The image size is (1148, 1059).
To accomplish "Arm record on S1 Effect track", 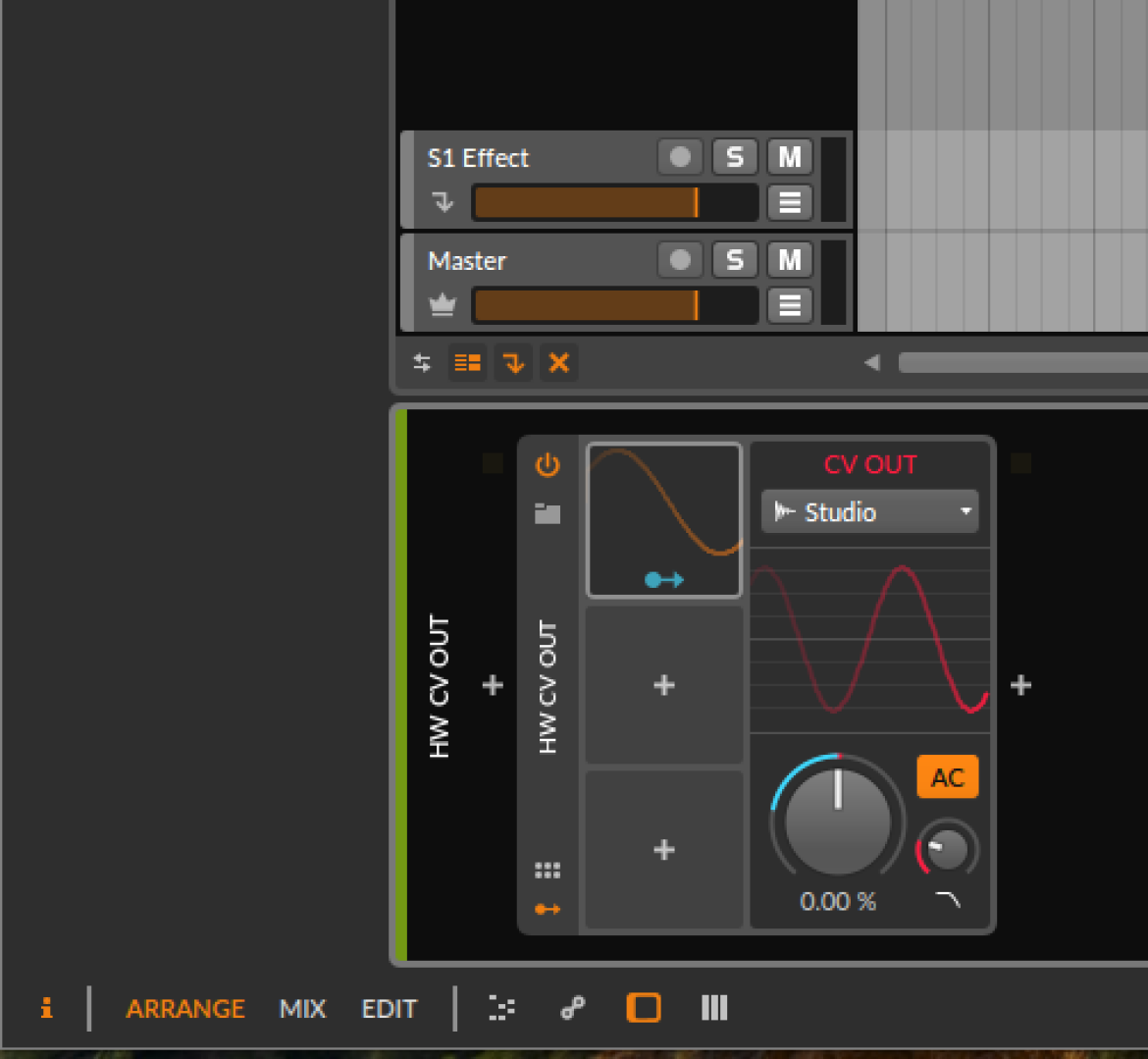I will (680, 157).
